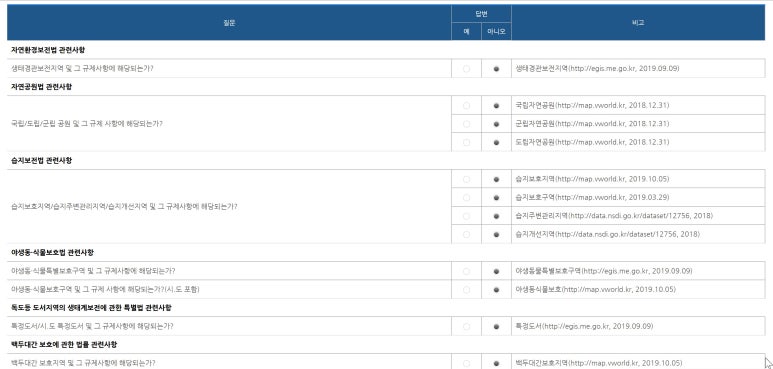Screen dimensions: 773x369
Task: Click the 야생동물특별보호구역 egis.me.go.kr note
Action: click(604, 271)
